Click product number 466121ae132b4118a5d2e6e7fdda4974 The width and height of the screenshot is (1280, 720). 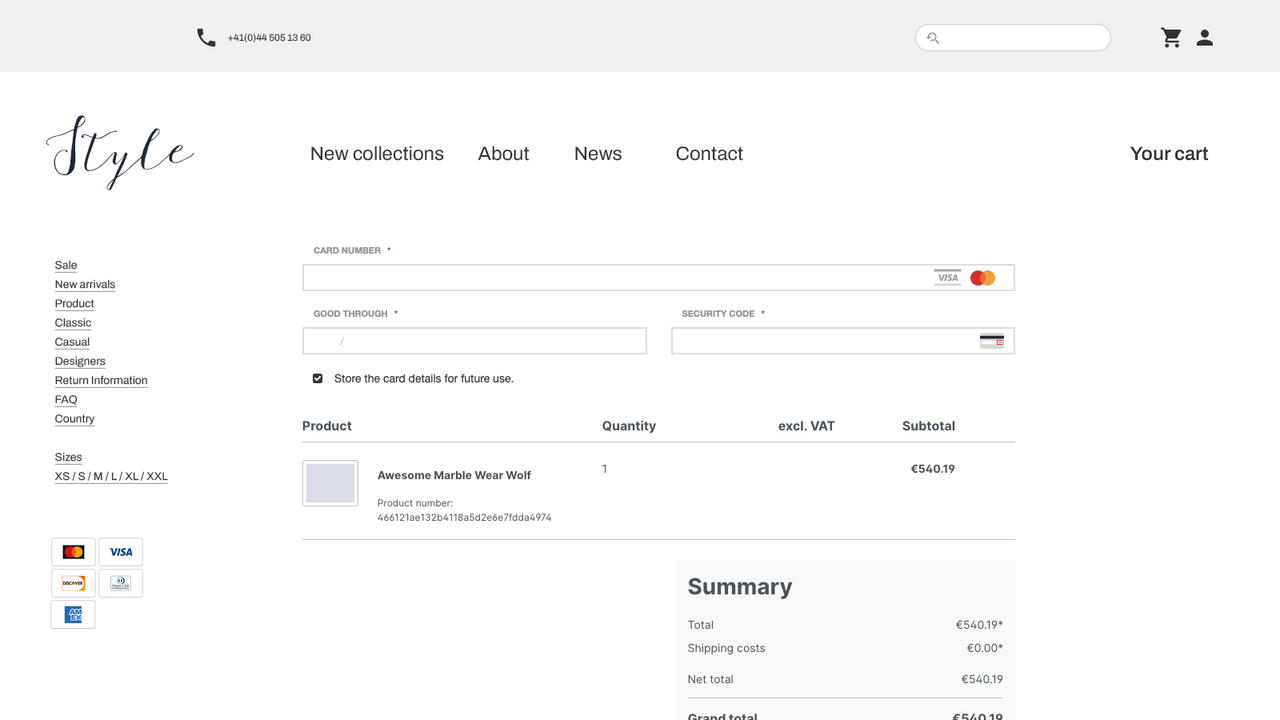pyautogui.click(x=464, y=518)
